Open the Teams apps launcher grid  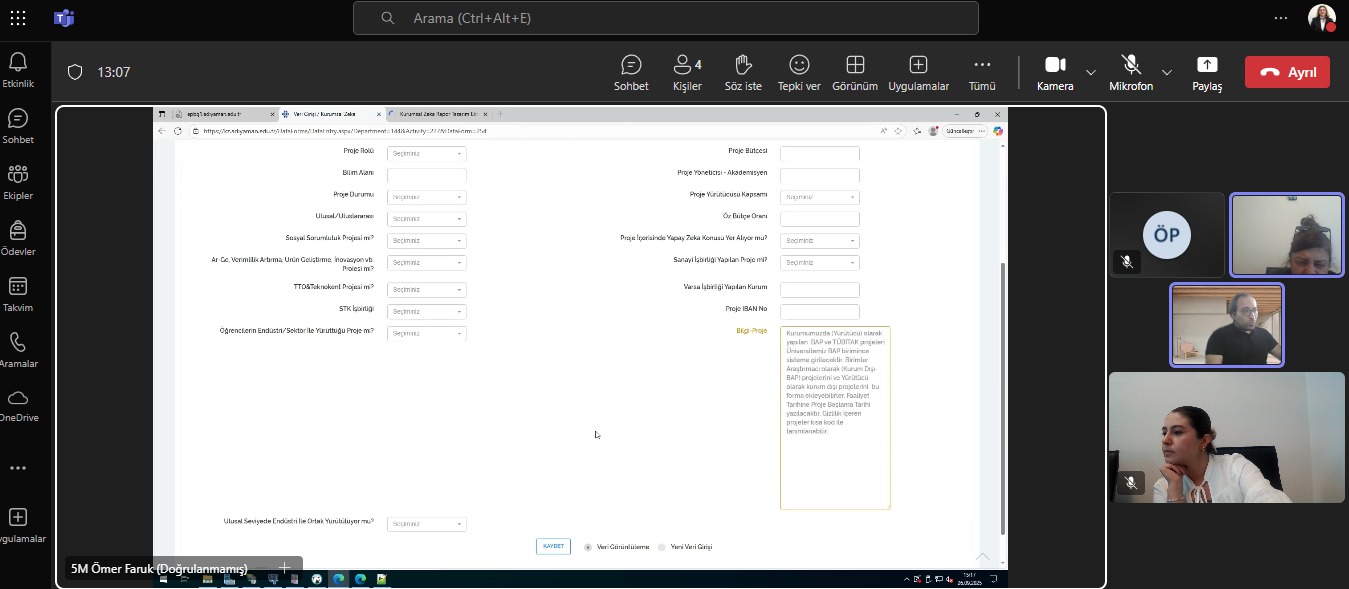point(18,18)
